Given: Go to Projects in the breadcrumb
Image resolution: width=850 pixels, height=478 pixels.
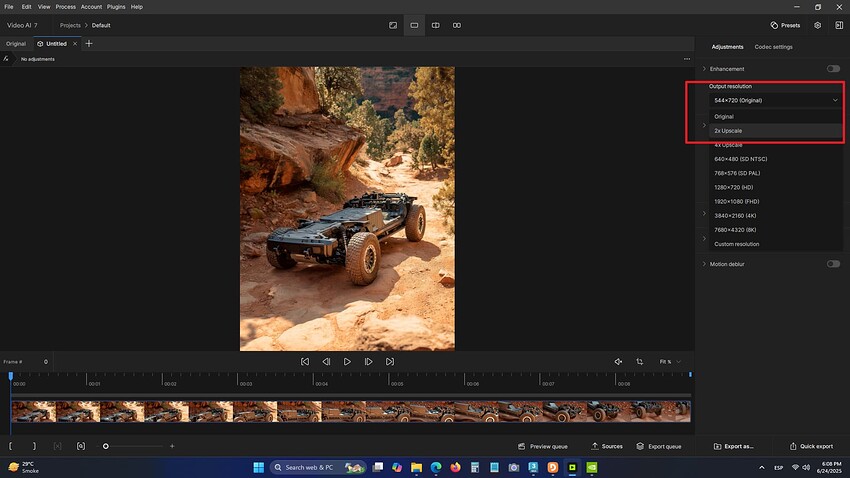Looking at the screenshot, I should [x=70, y=25].
